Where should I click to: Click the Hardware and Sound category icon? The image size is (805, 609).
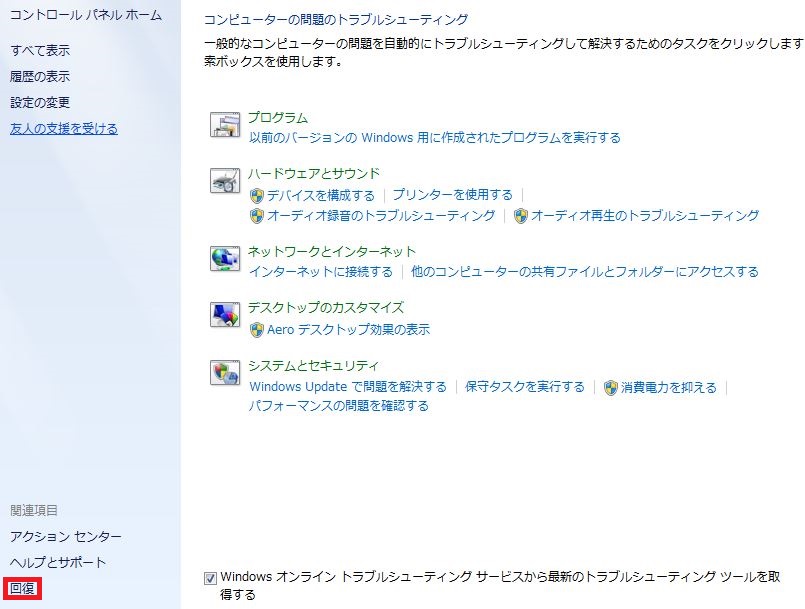point(226,181)
